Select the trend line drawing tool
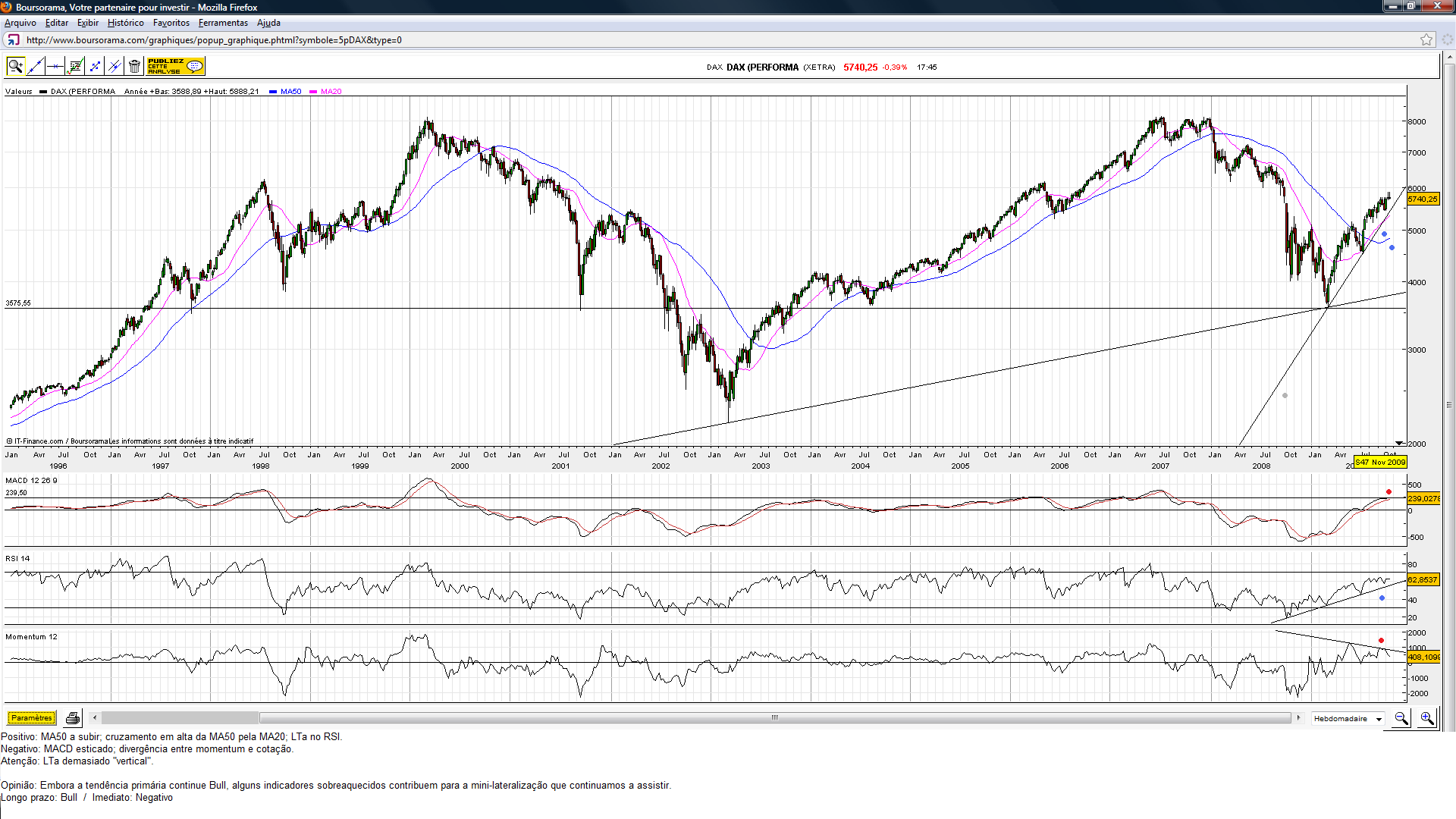 tap(35, 67)
